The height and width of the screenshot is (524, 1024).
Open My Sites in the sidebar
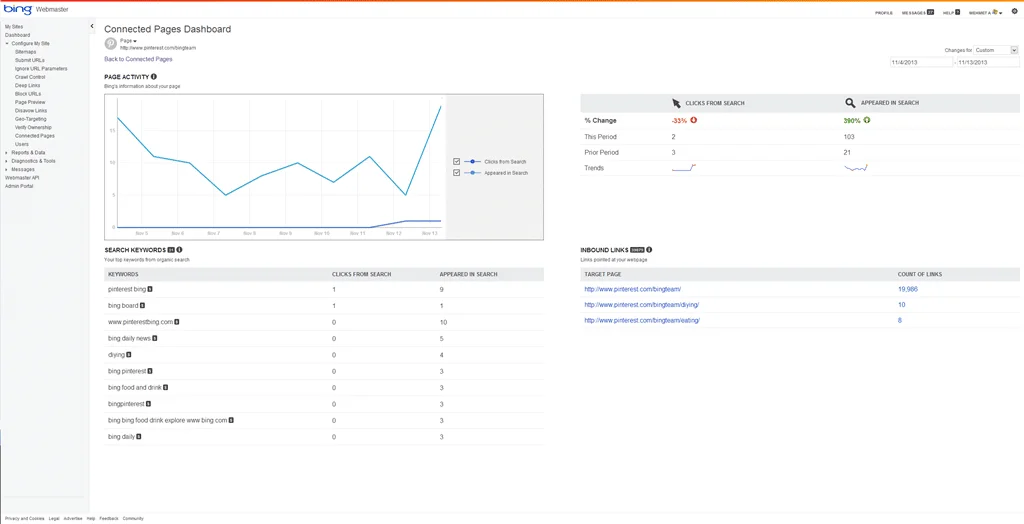[x=14, y=27]
